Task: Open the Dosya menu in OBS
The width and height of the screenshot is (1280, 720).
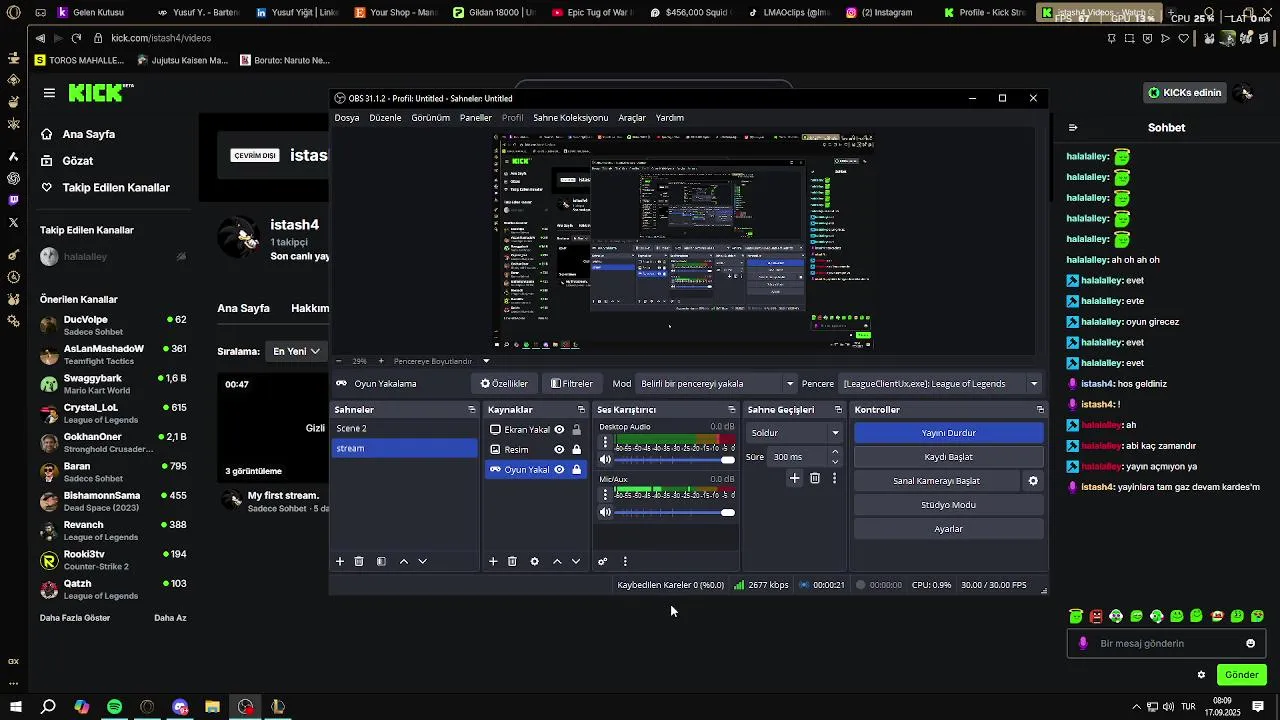Action: click(x=347, y=118)
